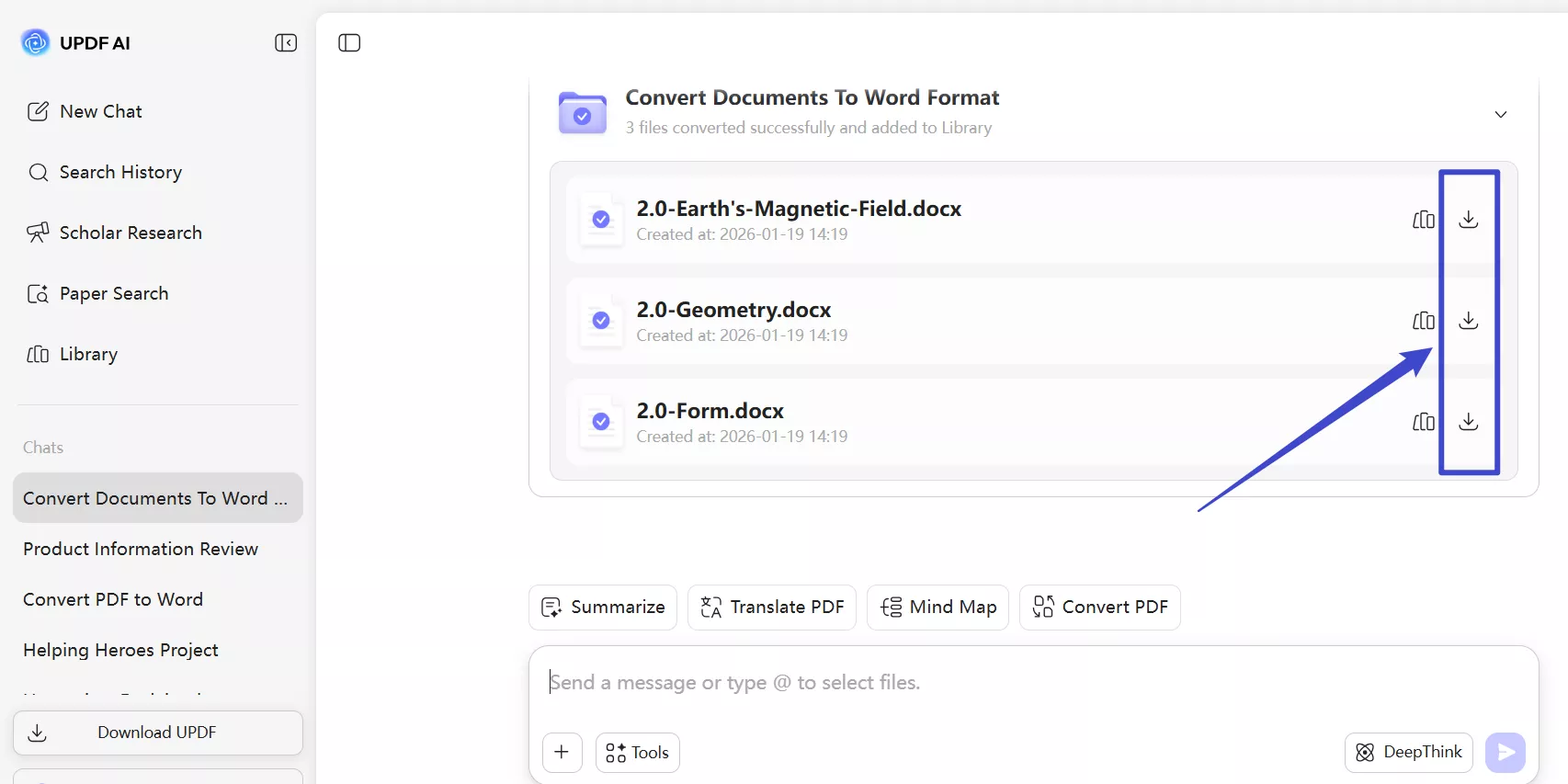Image resolution: width=1568 pixels, height=784 pixels.
Task: Click the Convert PDF button
Action: (x=1100, y=608)
